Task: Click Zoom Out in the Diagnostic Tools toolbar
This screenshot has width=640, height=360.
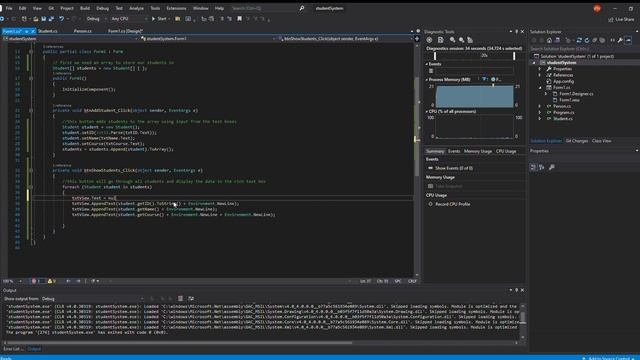Action: [461, 40]
